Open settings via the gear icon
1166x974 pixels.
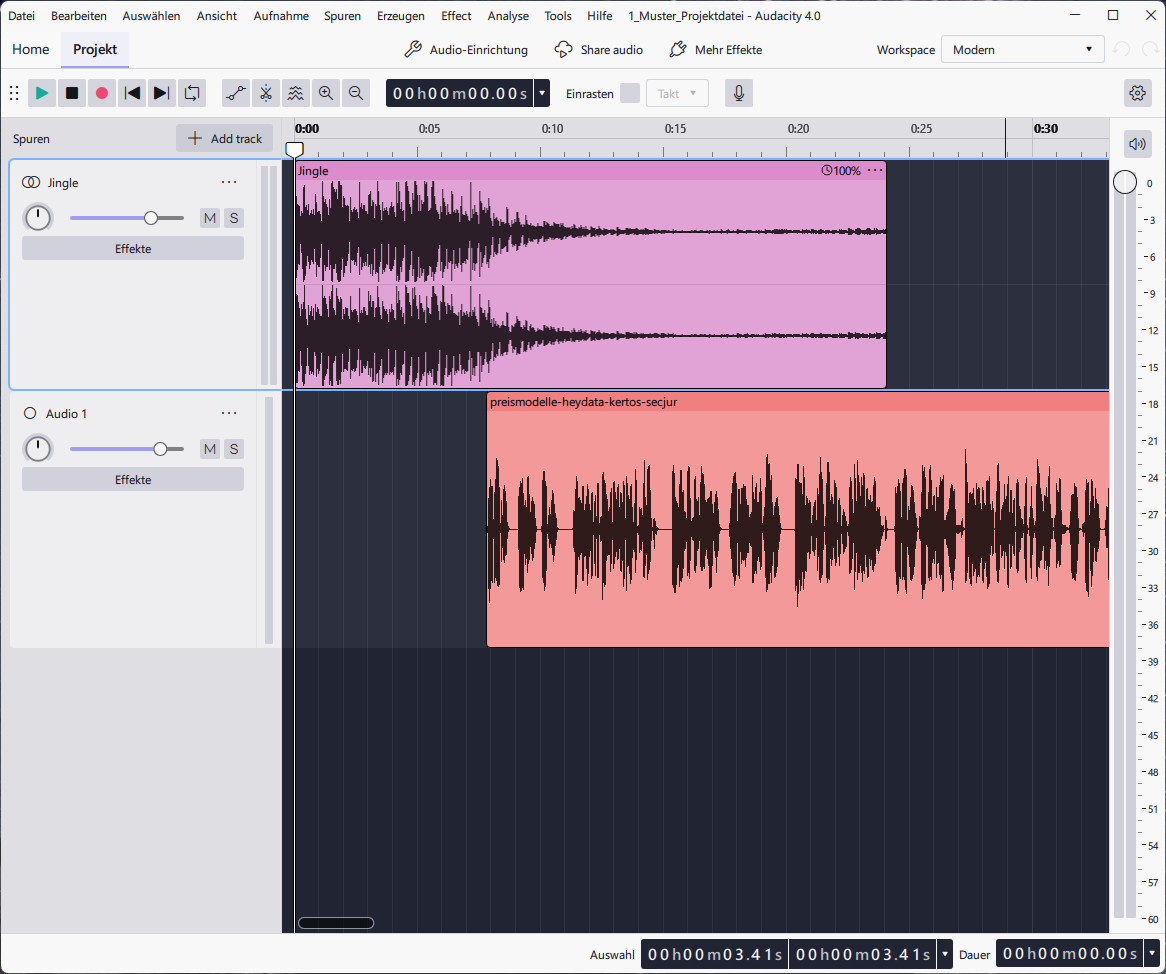click(x=1137, y=93)
